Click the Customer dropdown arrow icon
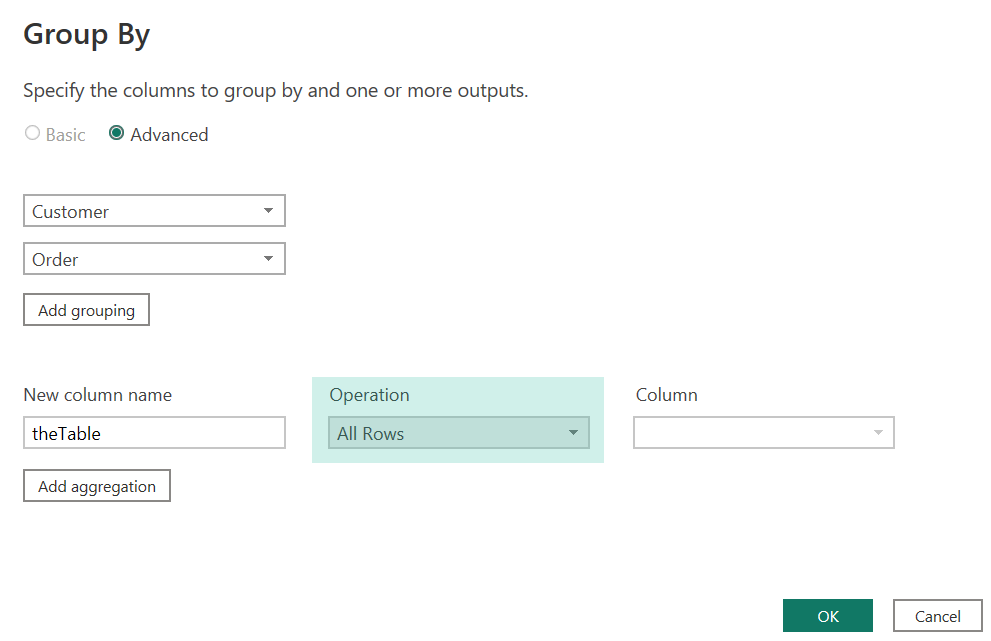 (268, 211)
